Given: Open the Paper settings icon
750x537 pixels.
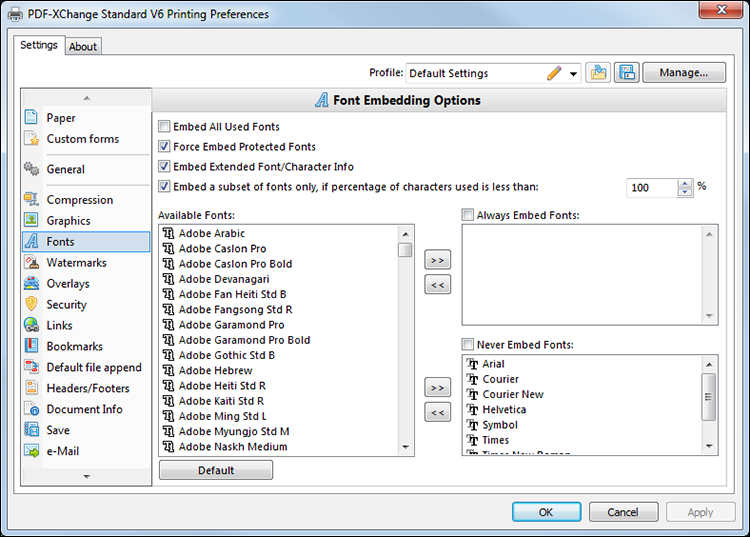Looking at the screenshot, I should 31,117.
